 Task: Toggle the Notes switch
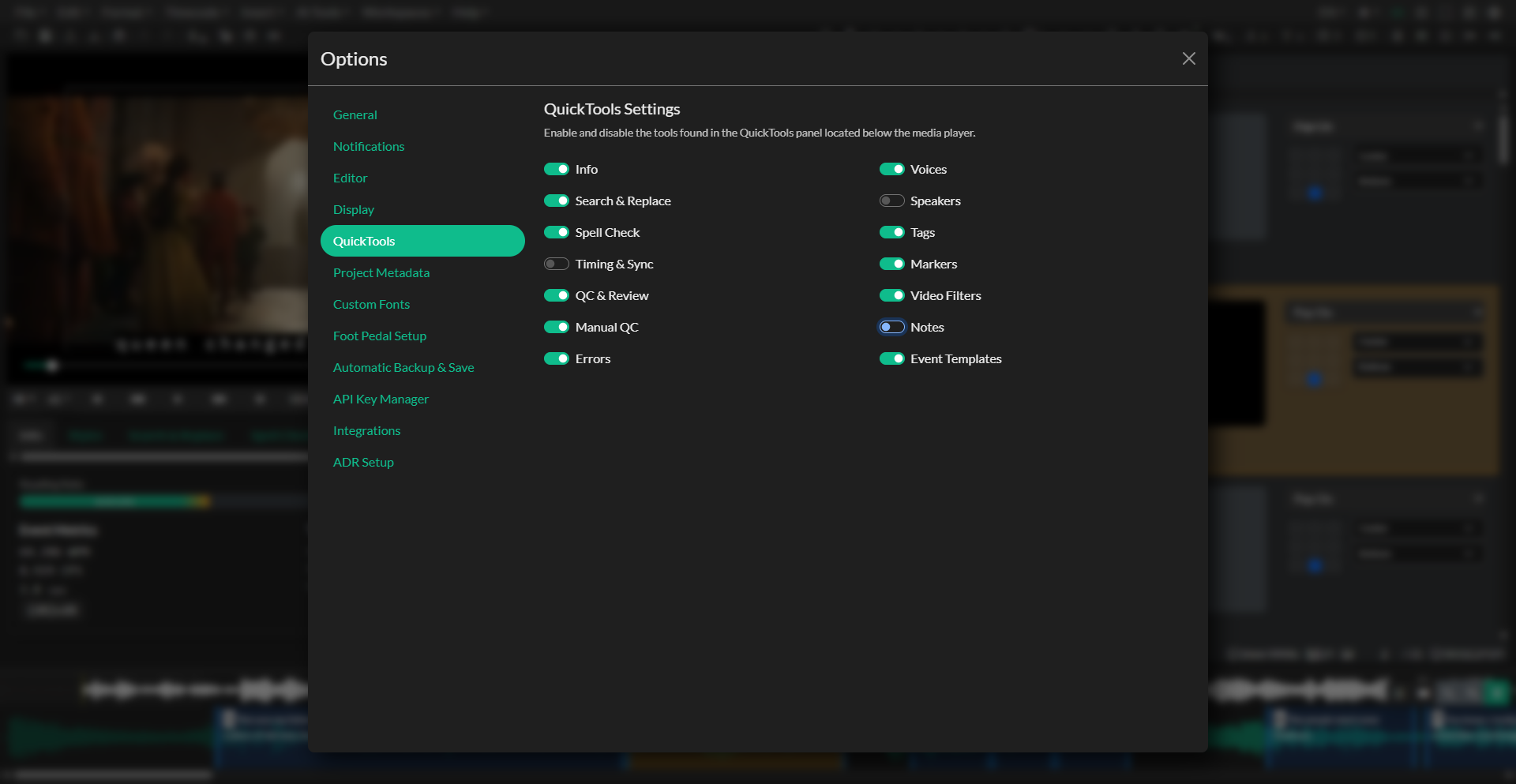pos(892,327)
